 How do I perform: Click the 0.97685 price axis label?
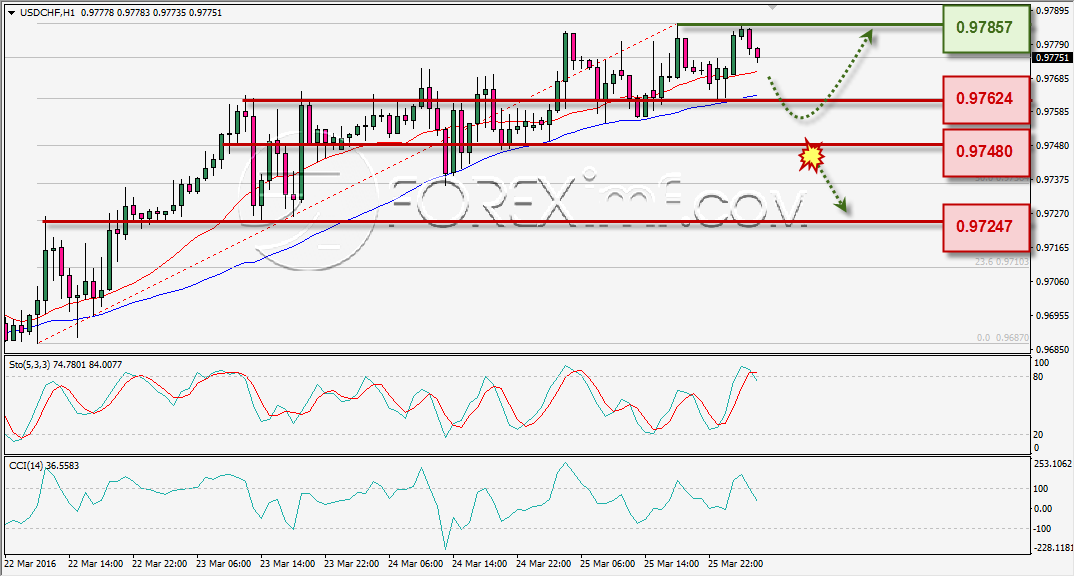coord(1052,79)
